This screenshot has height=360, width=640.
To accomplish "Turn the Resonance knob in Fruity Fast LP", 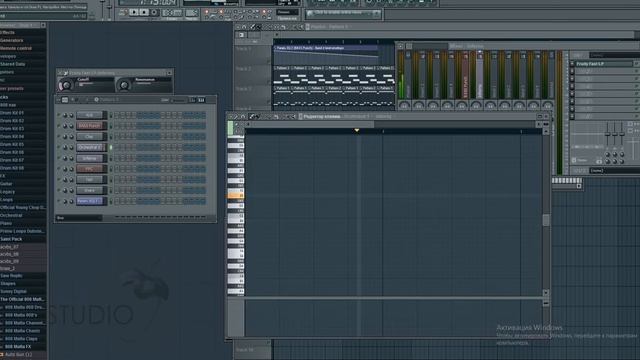I will pyautogui.click(x=124, y=85).
